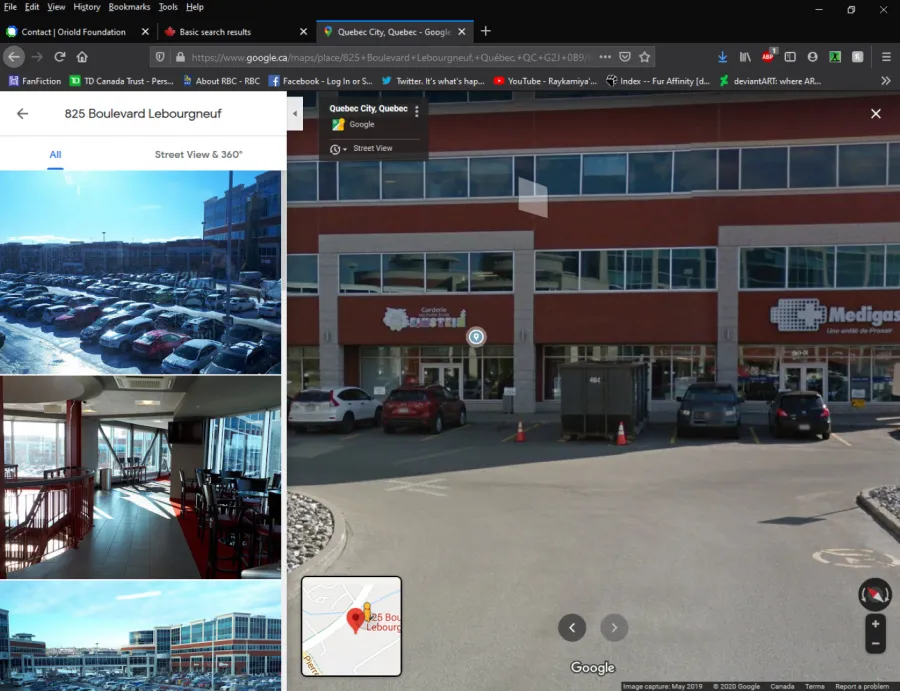The height and width of the screenshot is (691, 900).
Task: Open the Adblock Plus extension icon
Action: point(768,56)
